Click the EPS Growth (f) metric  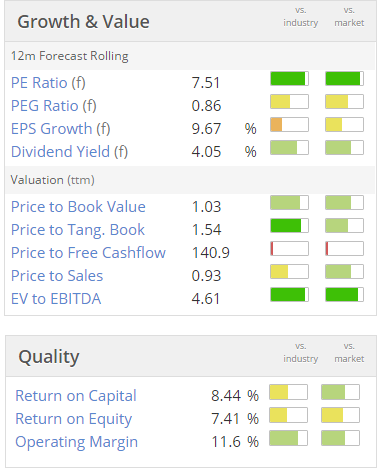click(x=61, y=129)
